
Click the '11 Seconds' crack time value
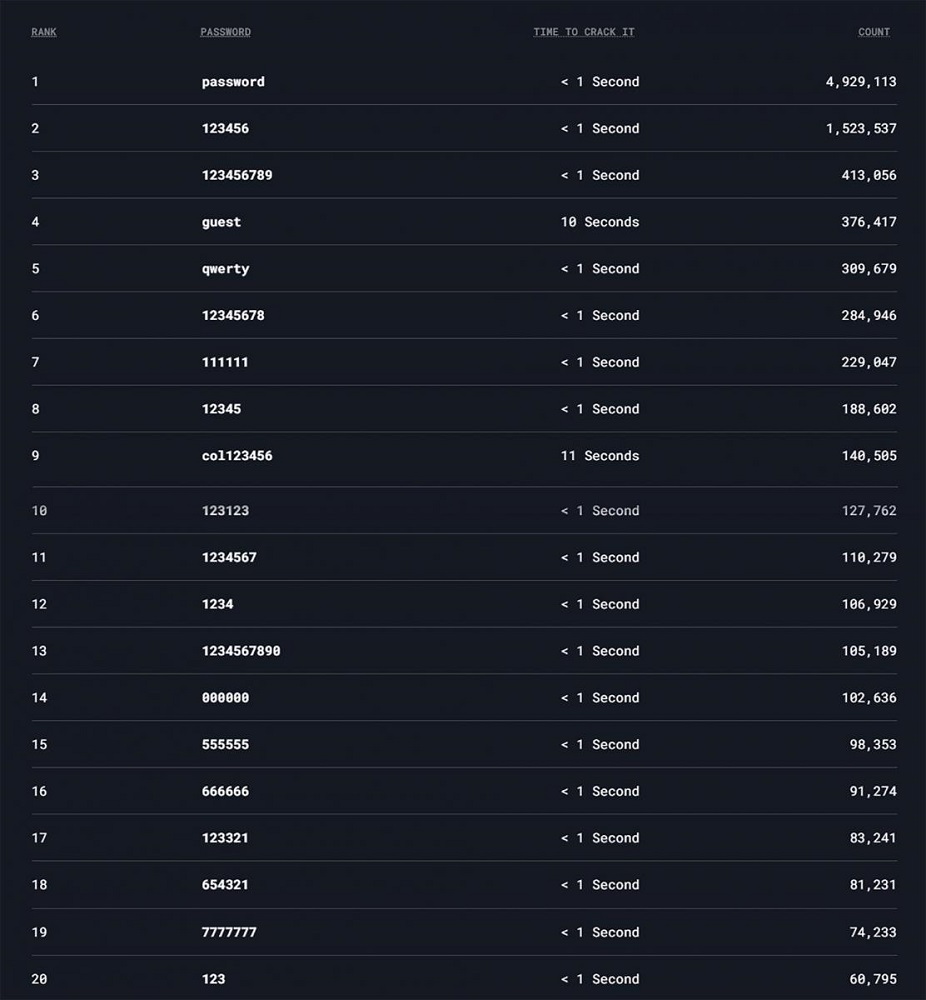click(x=599, y=456)
